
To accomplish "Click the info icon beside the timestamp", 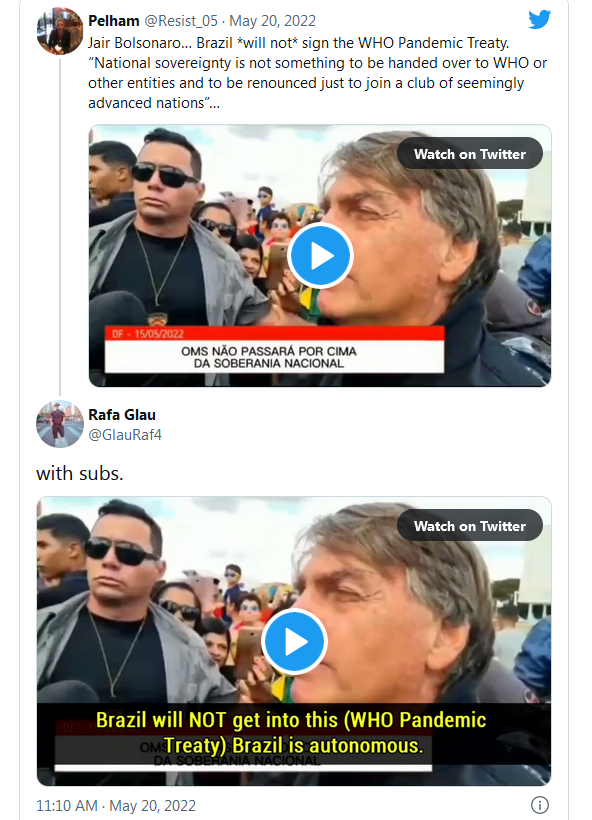I will click(540, 805).
